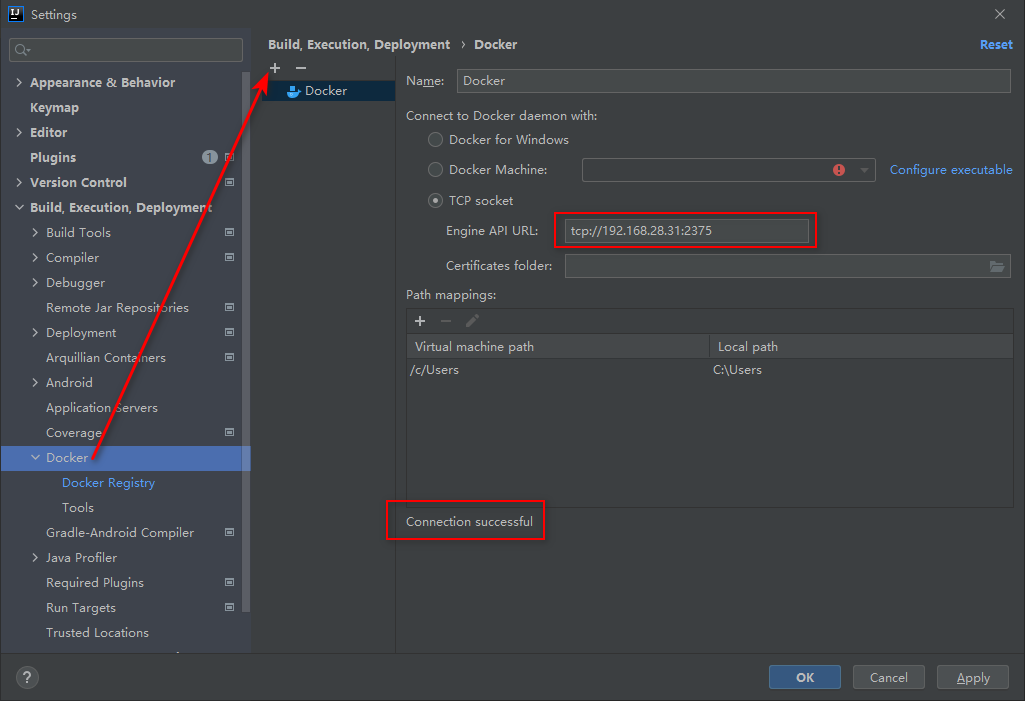Screen dimensions: 1025x701
Task: Open Gradle-Android Compiler settings
Action: point(120,532)
